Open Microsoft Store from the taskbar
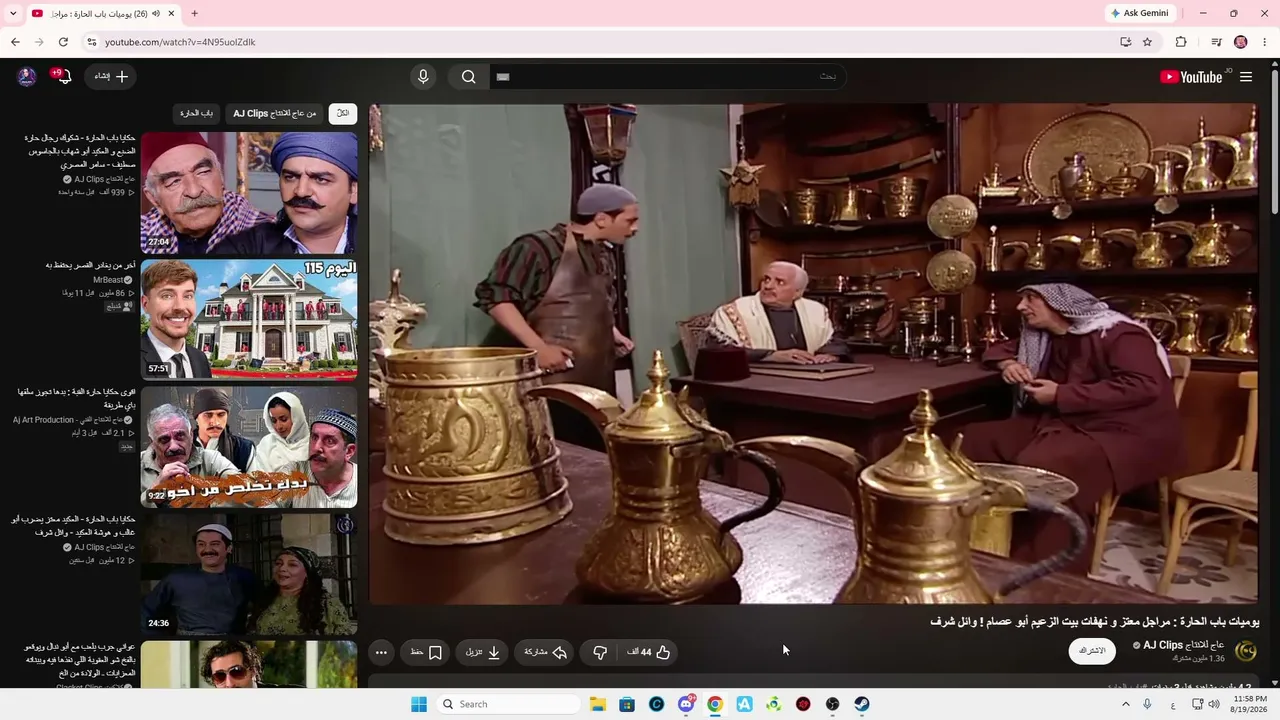This screenshot has width=1280, height=720. pyautogui.click(x=627, y=704)
